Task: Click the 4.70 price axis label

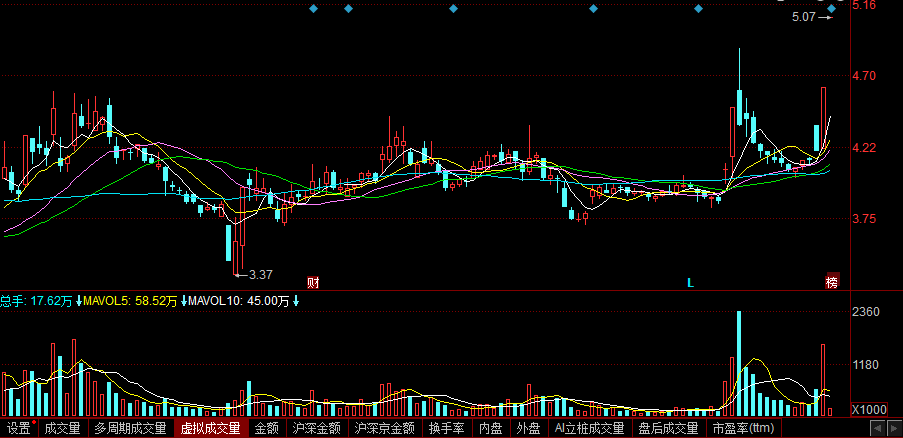Action: [x=864, y=76]
